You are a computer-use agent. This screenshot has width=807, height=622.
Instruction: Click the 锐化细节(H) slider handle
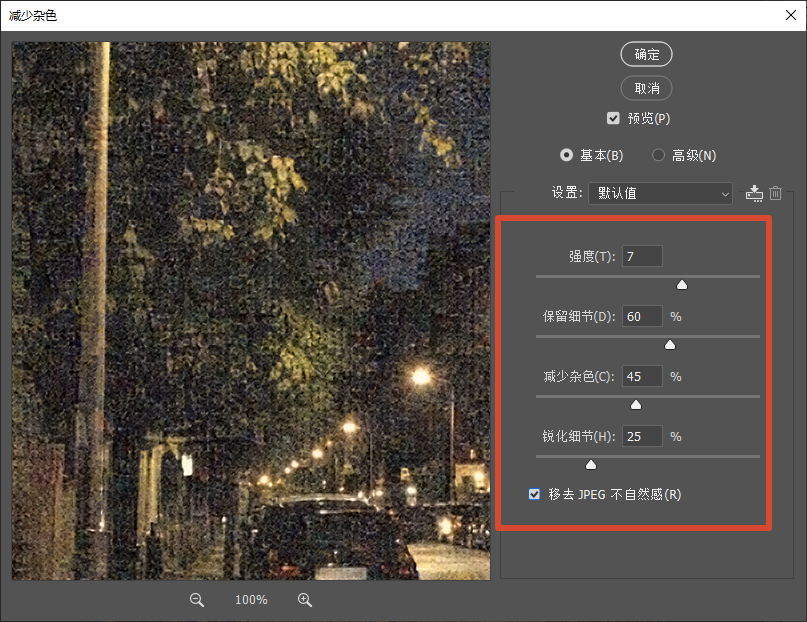(591, 465)
